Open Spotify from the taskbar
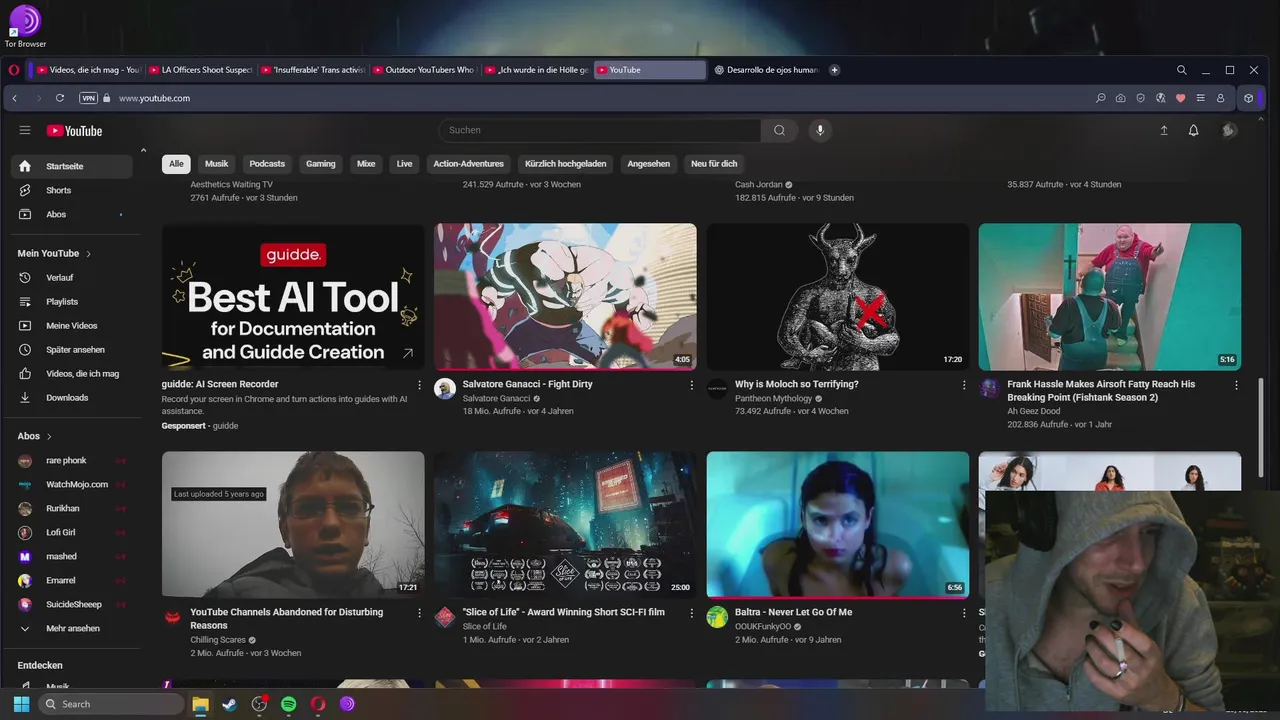Screen dimensions: 1280x720 tap(288, 704)
